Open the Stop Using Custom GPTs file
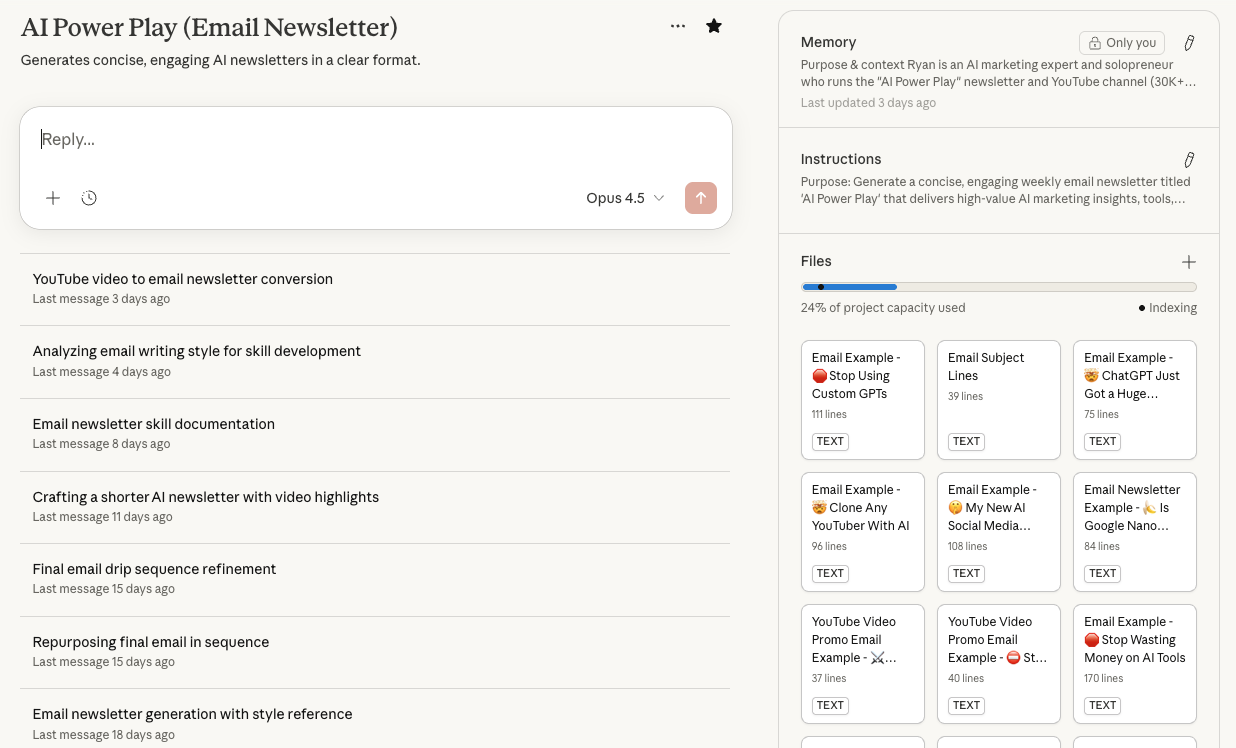Screen dimensions: 1236x748 [862, 399]
